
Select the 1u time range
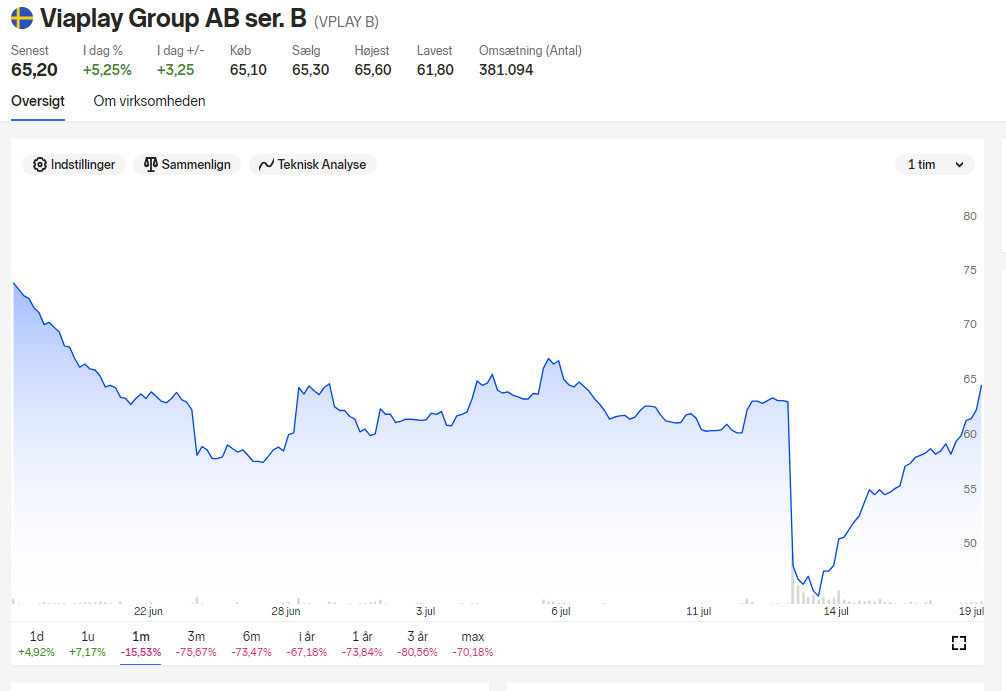87,644
